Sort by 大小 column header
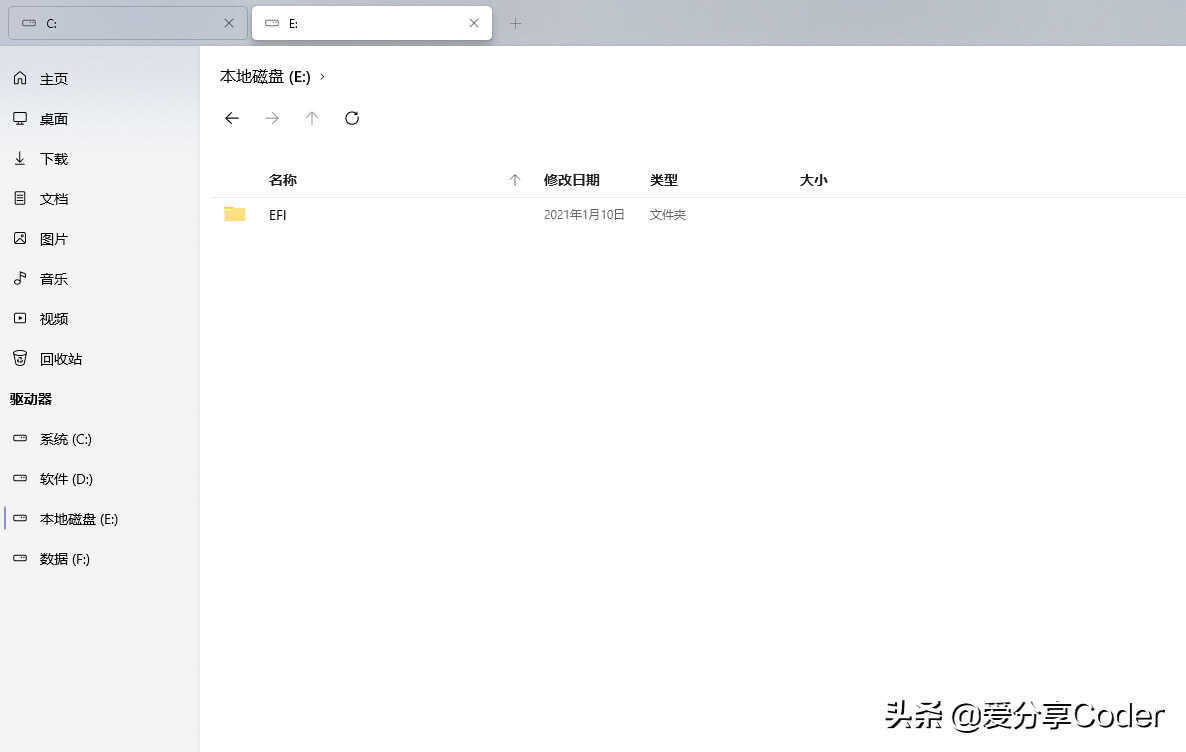Screen dimensions: 1186x752 [x=813, y=180]
